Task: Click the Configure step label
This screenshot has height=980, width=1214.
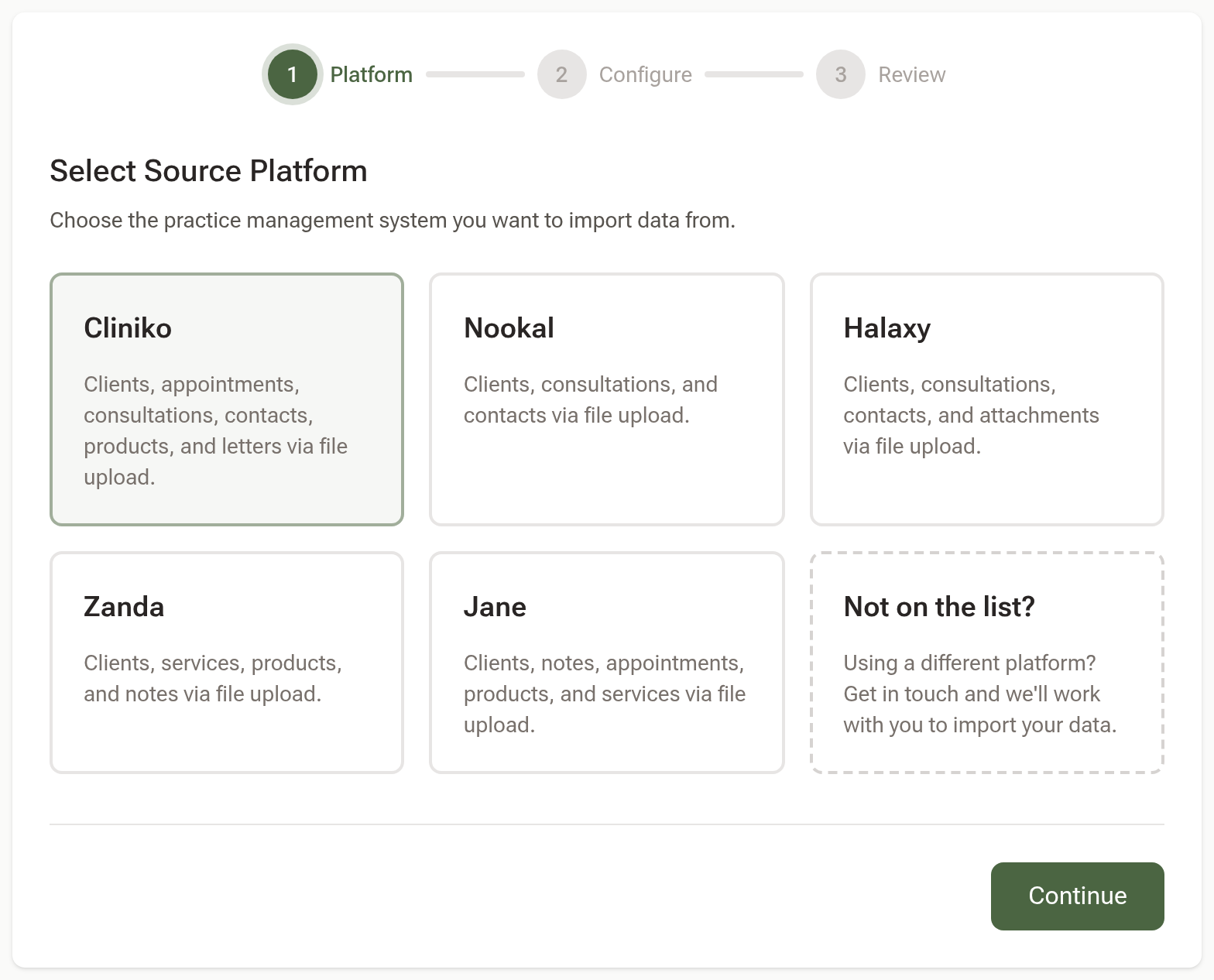Action: pos(646,75)
